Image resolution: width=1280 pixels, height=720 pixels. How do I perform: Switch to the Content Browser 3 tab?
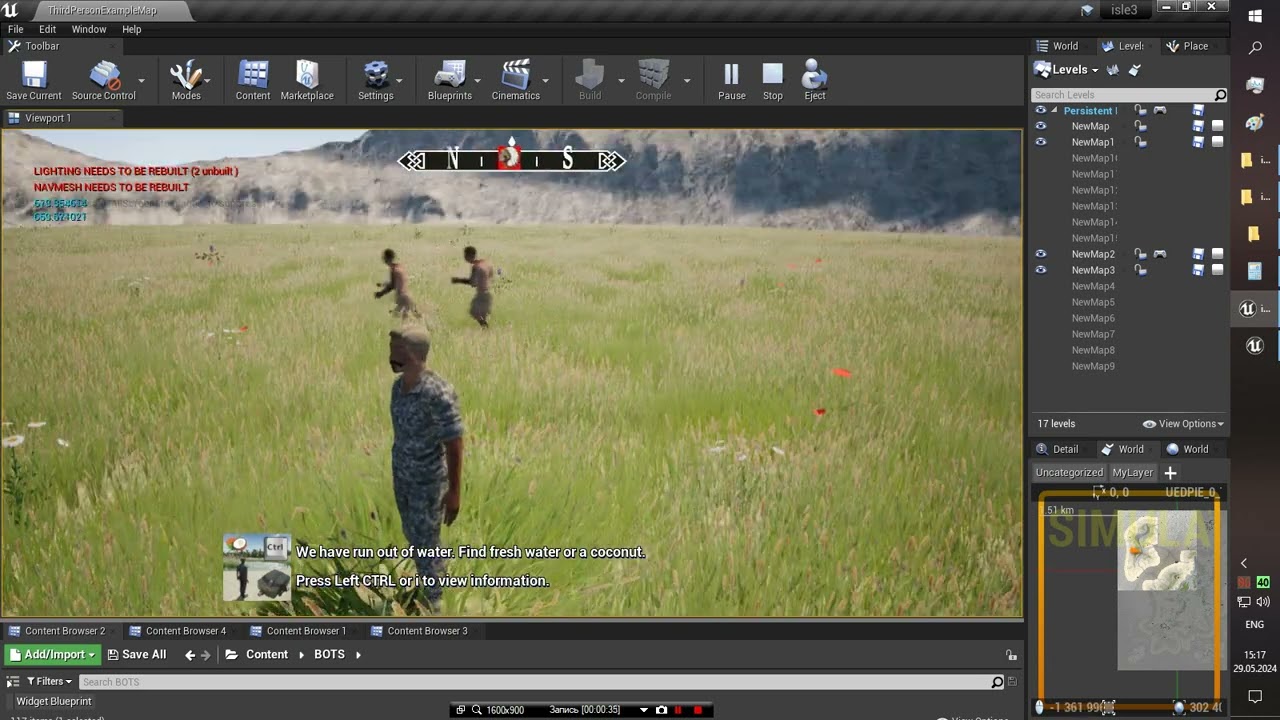point(427,631)
